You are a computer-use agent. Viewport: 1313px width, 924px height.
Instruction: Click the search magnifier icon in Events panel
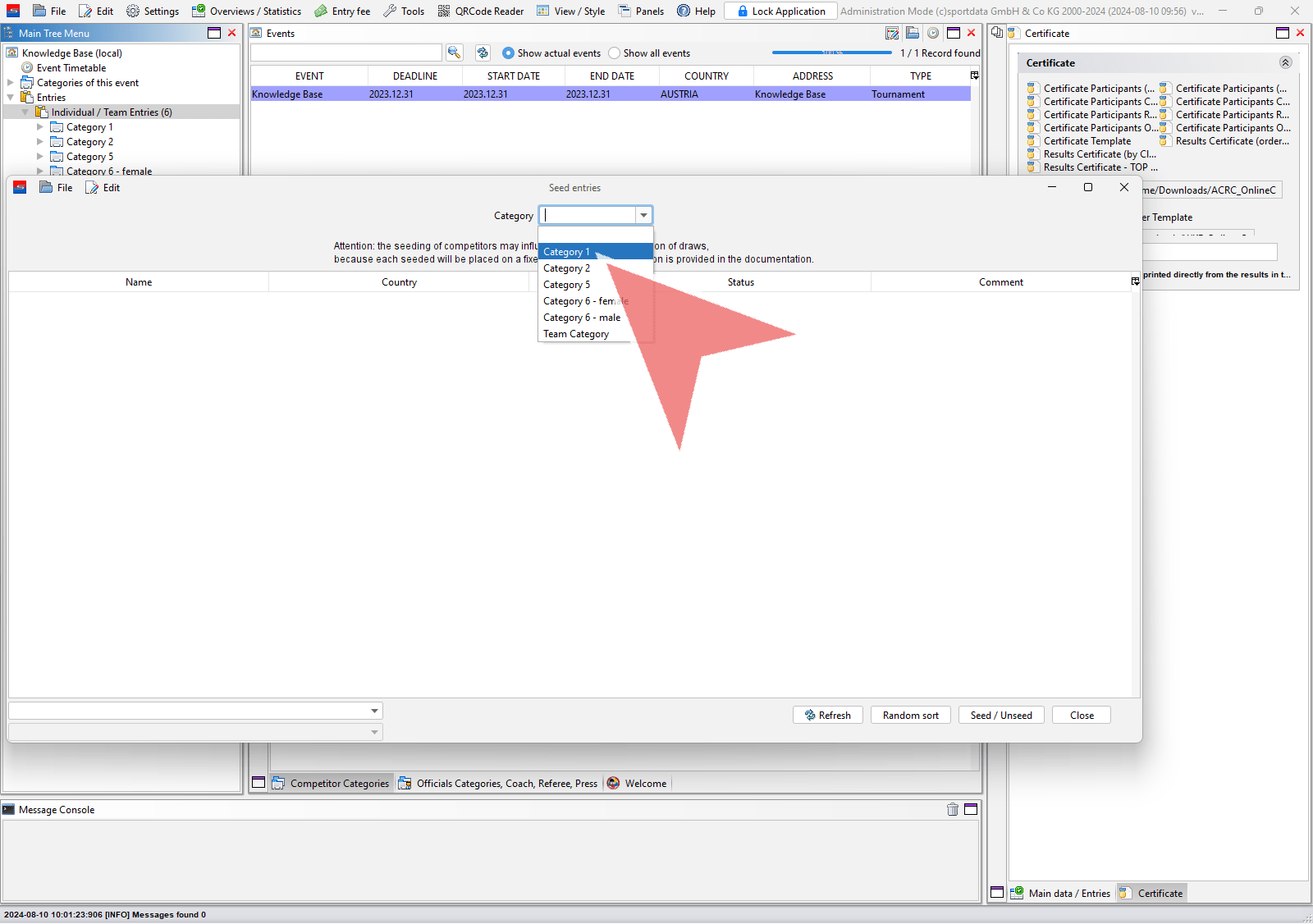[x=454, y=53]
